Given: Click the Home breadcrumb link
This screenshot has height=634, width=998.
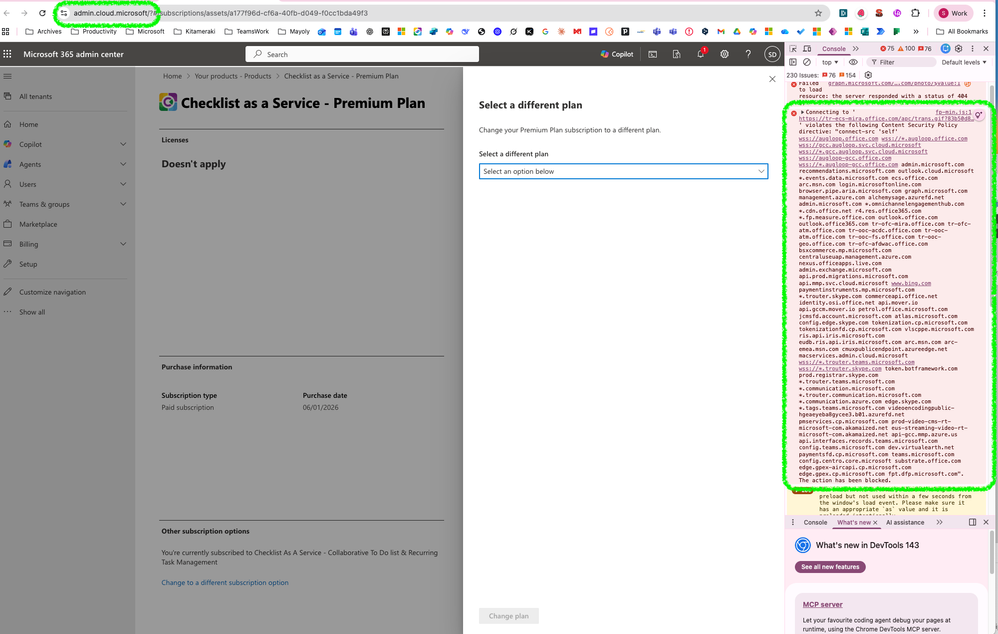Looking at the screenshot, I should click(172, 76).
